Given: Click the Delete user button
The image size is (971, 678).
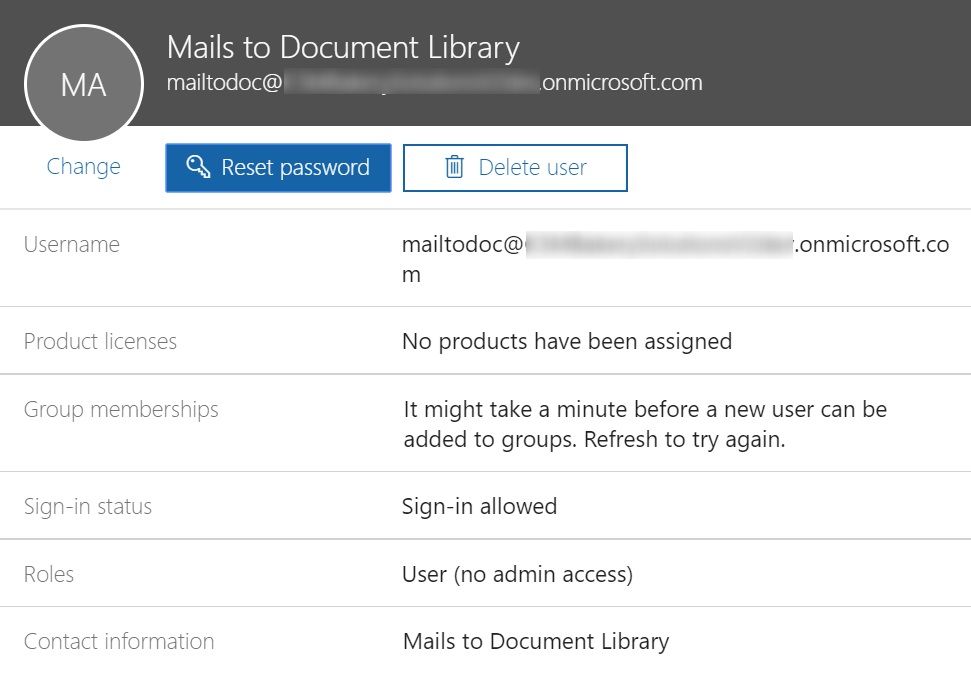Looking at the screenshot, I should (515, 168).
